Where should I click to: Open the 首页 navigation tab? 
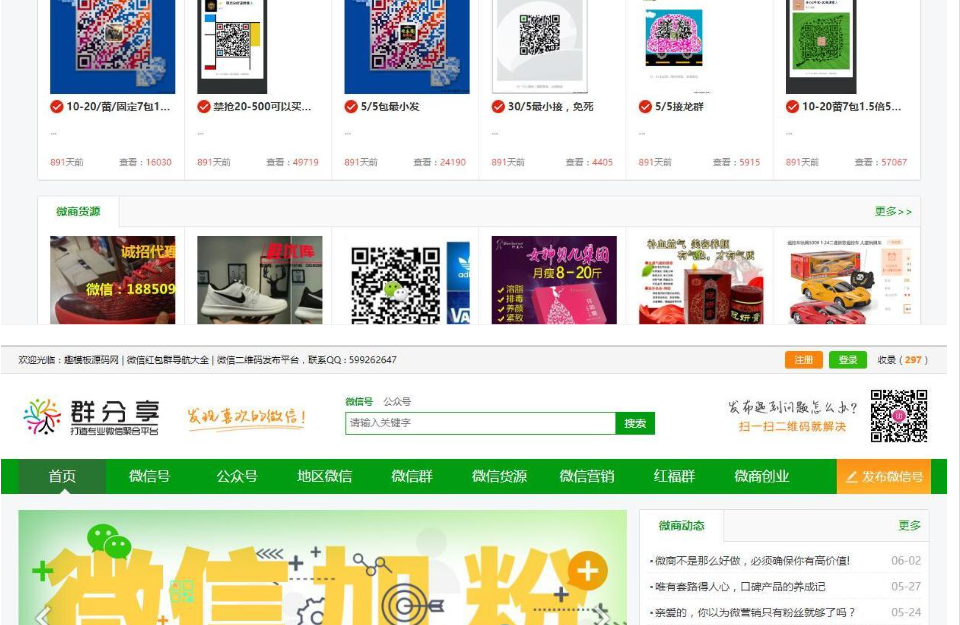(62, 476)
